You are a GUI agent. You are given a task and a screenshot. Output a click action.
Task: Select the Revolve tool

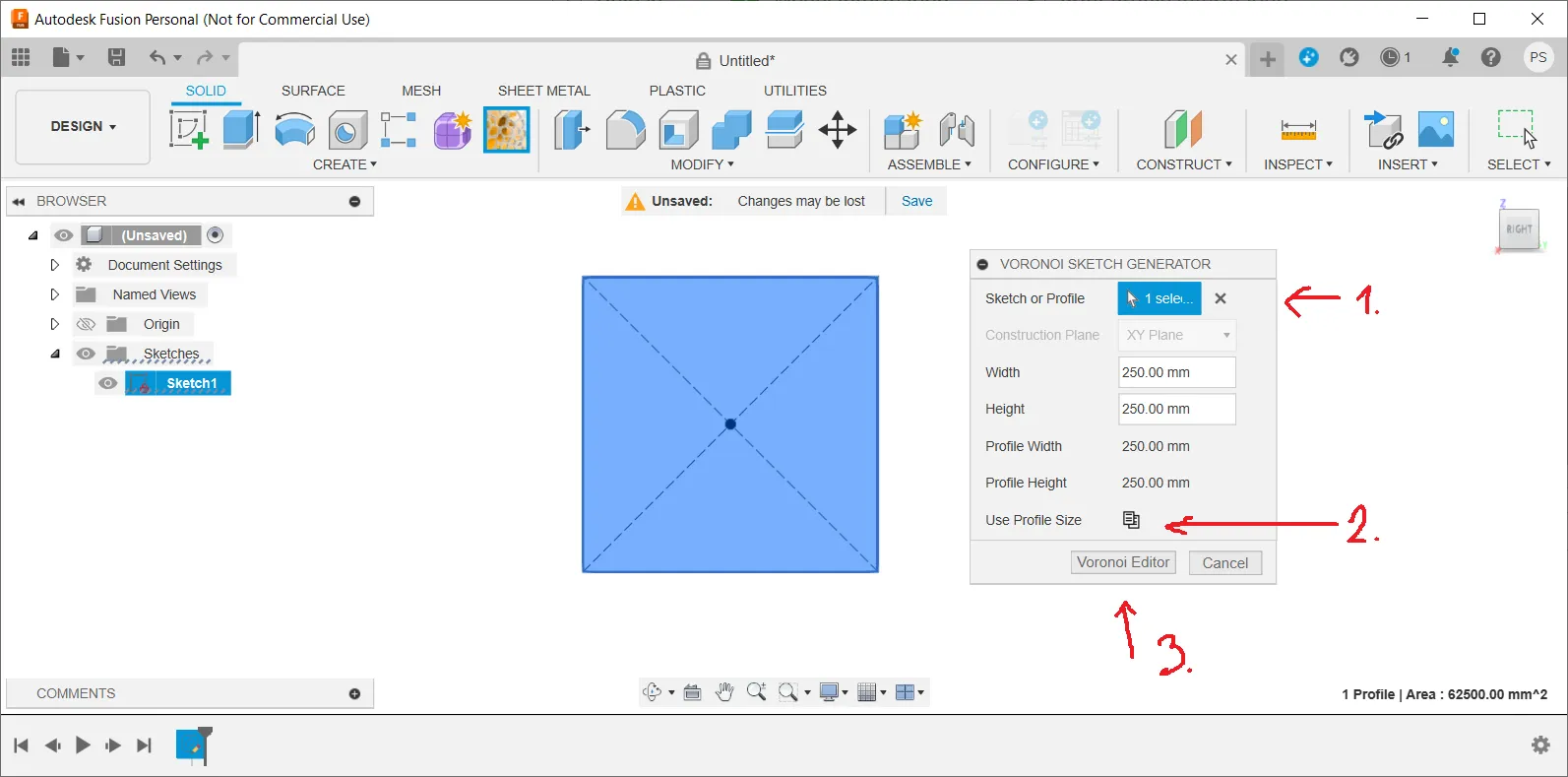294,129
